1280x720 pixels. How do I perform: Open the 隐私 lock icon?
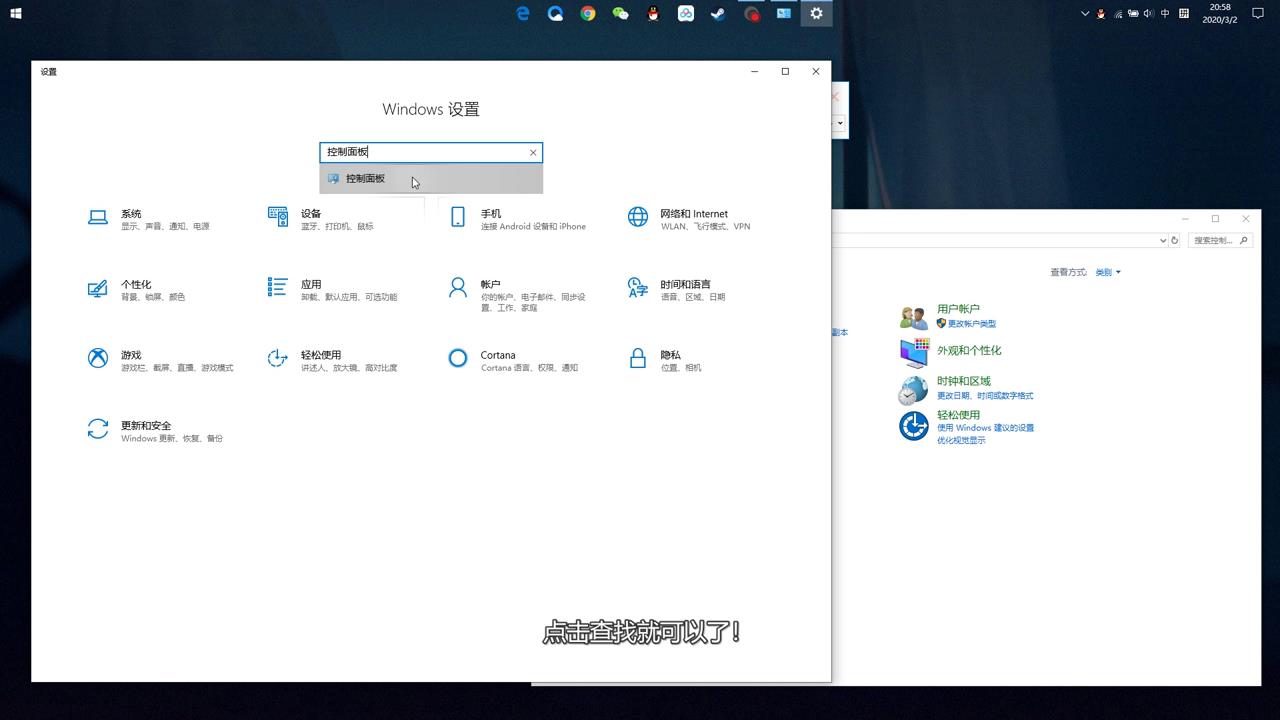point(637,358)
